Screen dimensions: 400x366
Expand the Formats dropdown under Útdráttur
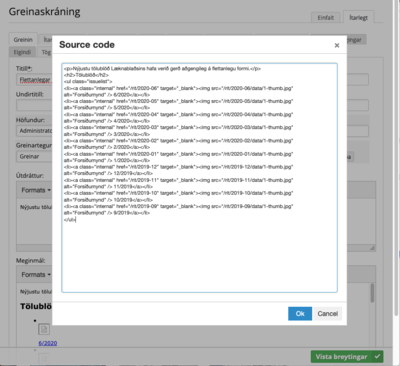[x=36, y=190]
